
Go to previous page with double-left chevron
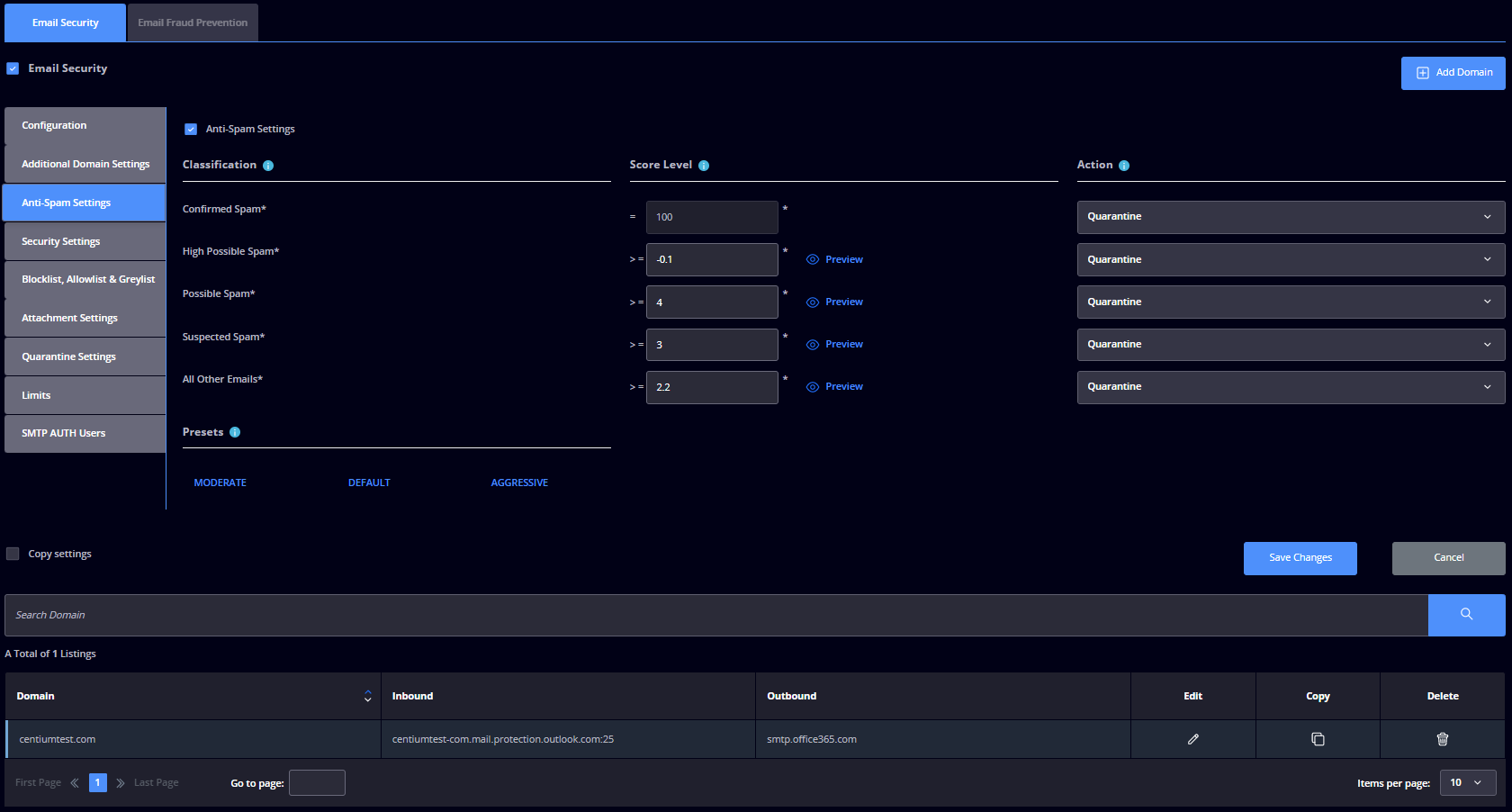pos(75,783)
